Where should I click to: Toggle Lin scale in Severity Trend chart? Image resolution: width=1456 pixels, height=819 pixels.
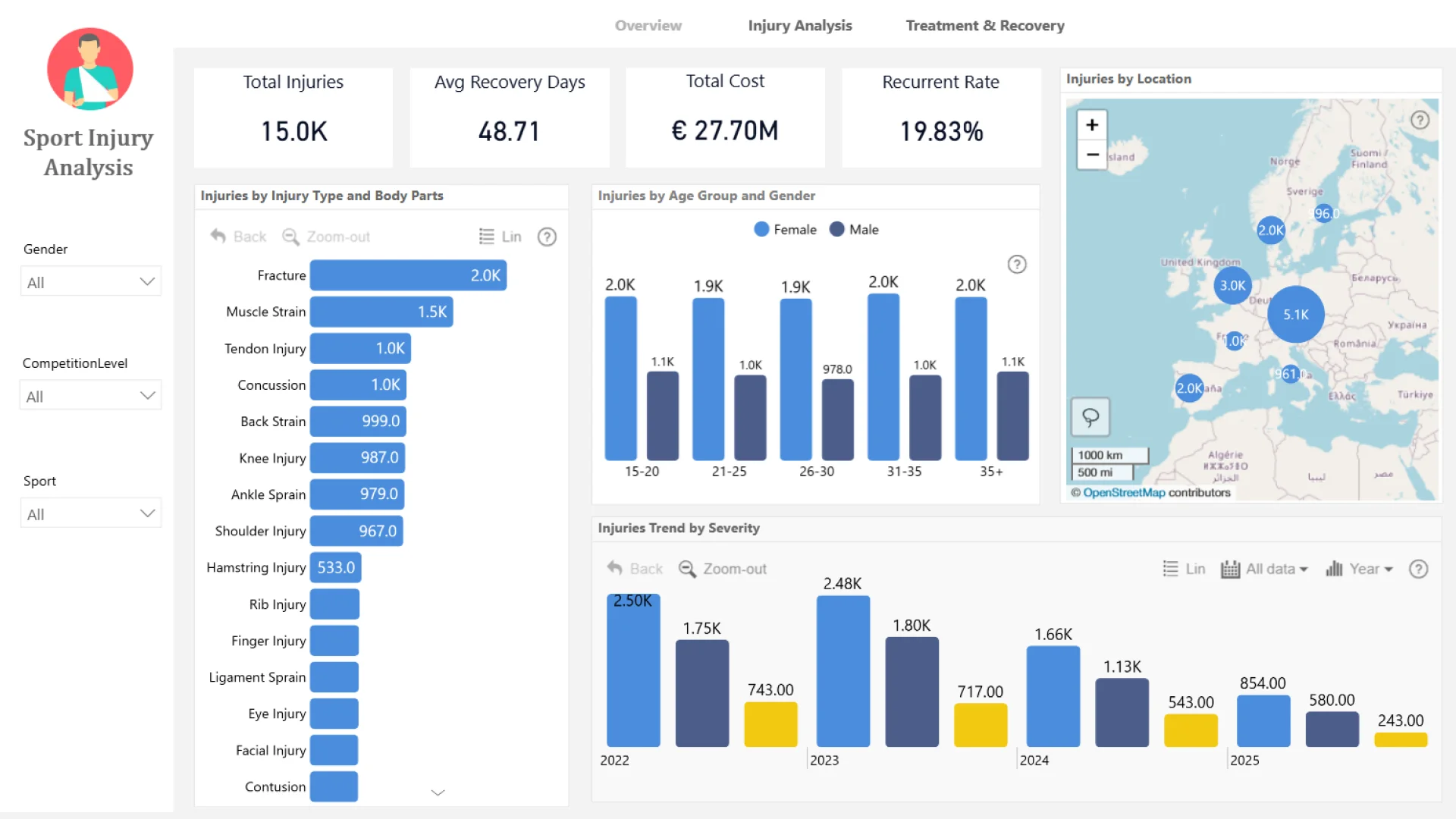(1185, 569)
